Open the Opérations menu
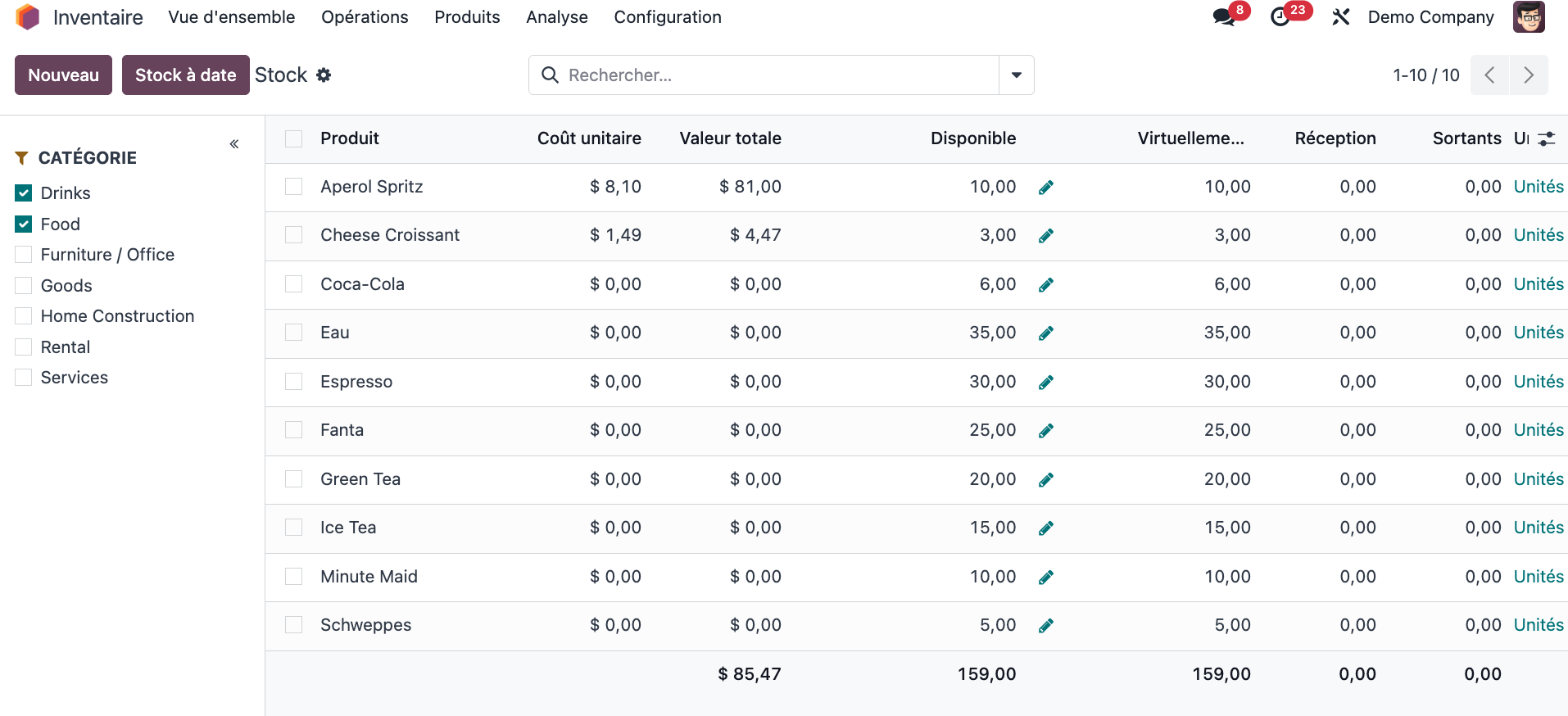Image resolution: width=1568 pixels, height=716 pixels. pyautogui.click(x=365, y=17)
